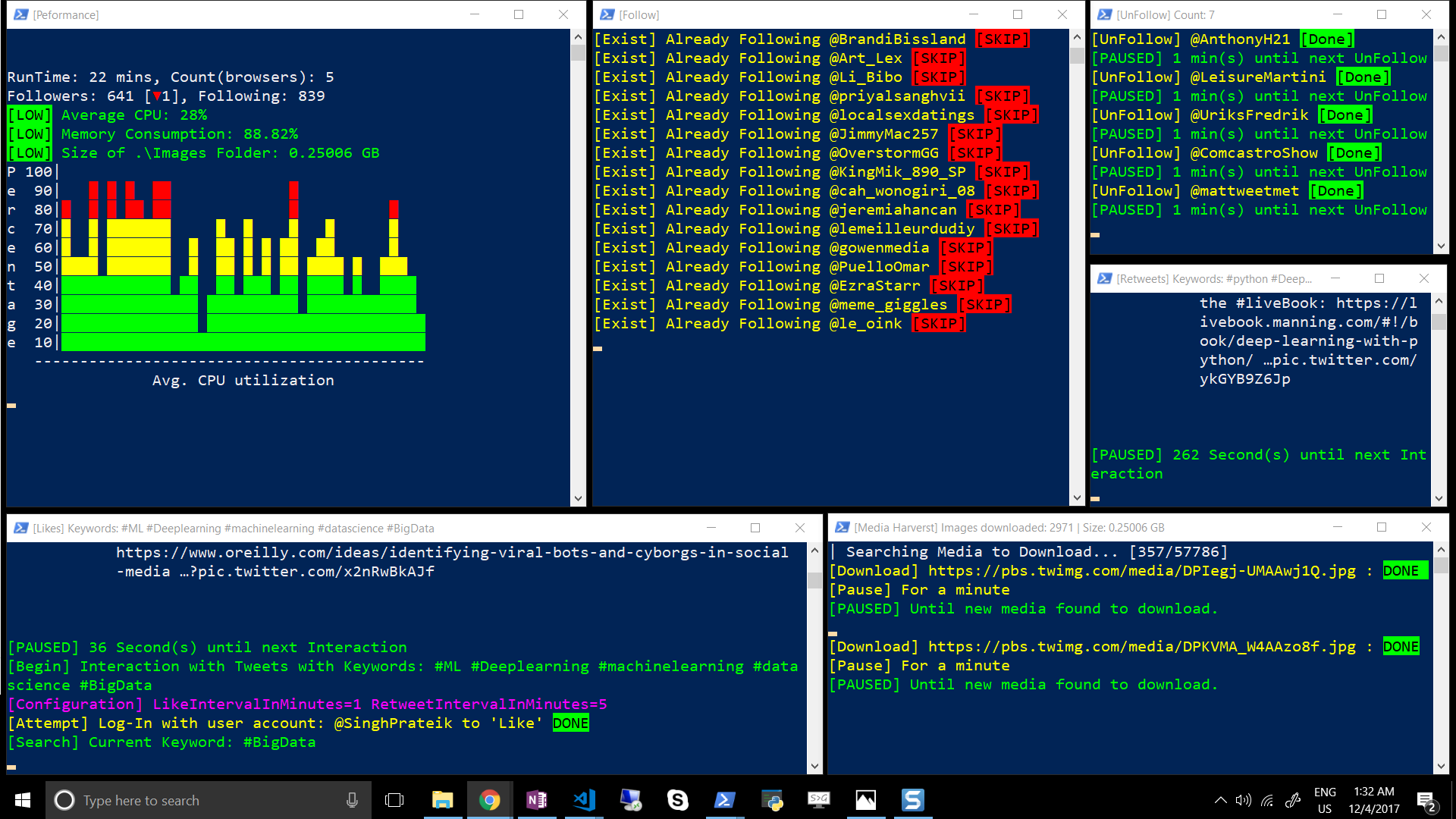
Task: Click the Type here to search box
Action: coord(205,800)
